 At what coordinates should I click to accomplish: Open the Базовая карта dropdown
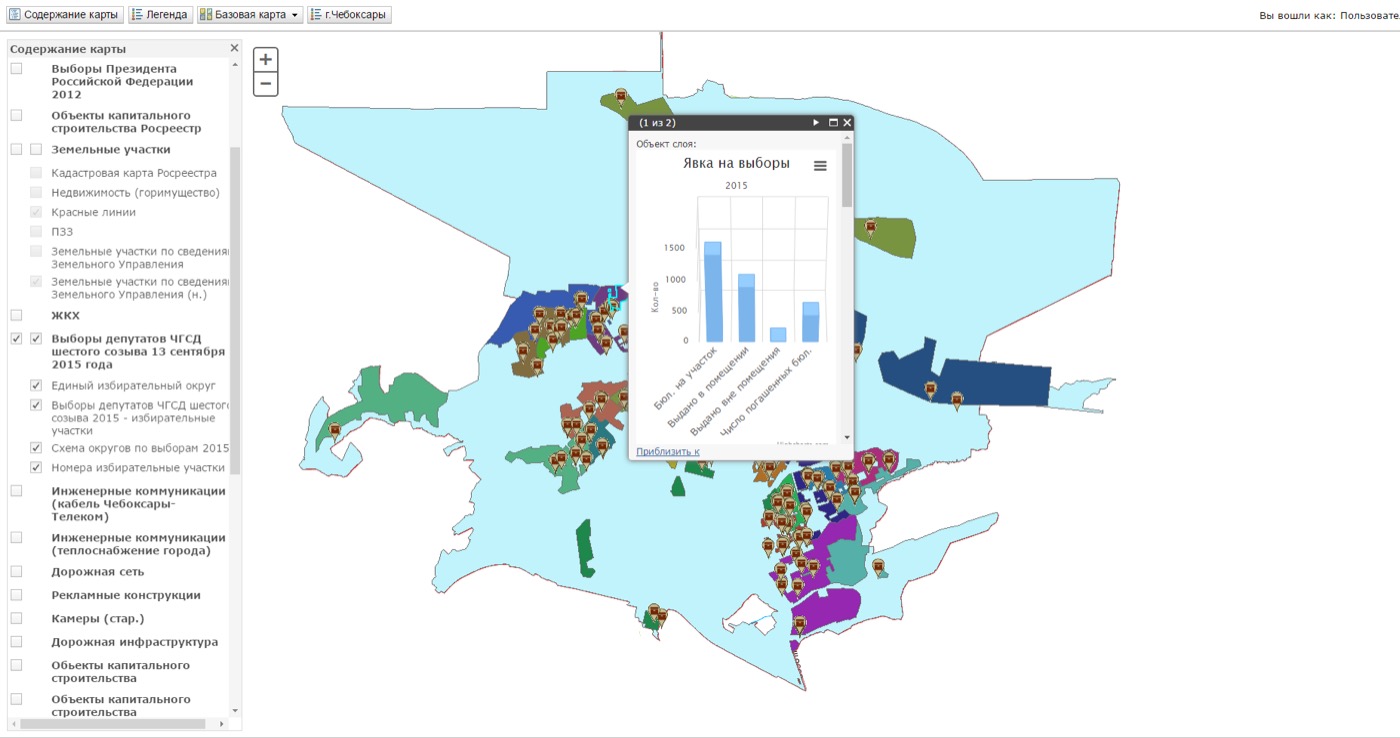(x=250, y=15)
